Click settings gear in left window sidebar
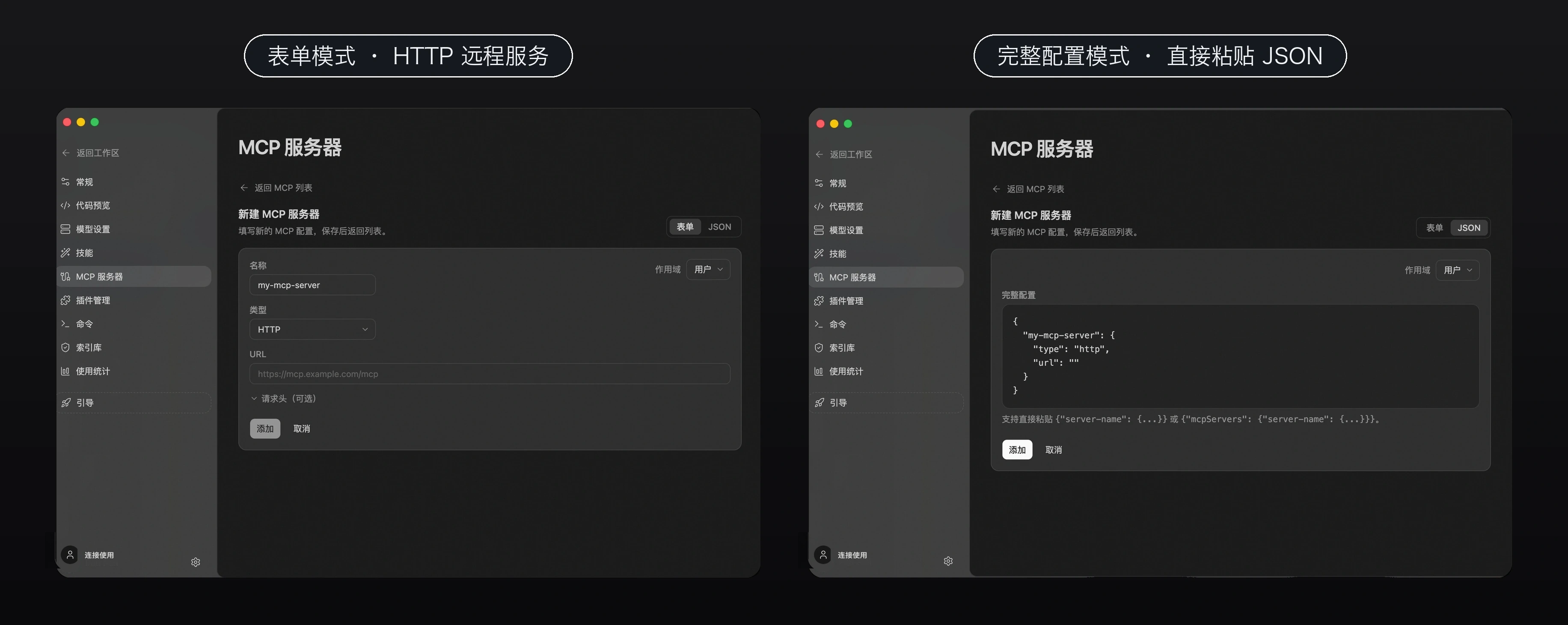Viewport: 1568px width, 625px height. point(196,562)
